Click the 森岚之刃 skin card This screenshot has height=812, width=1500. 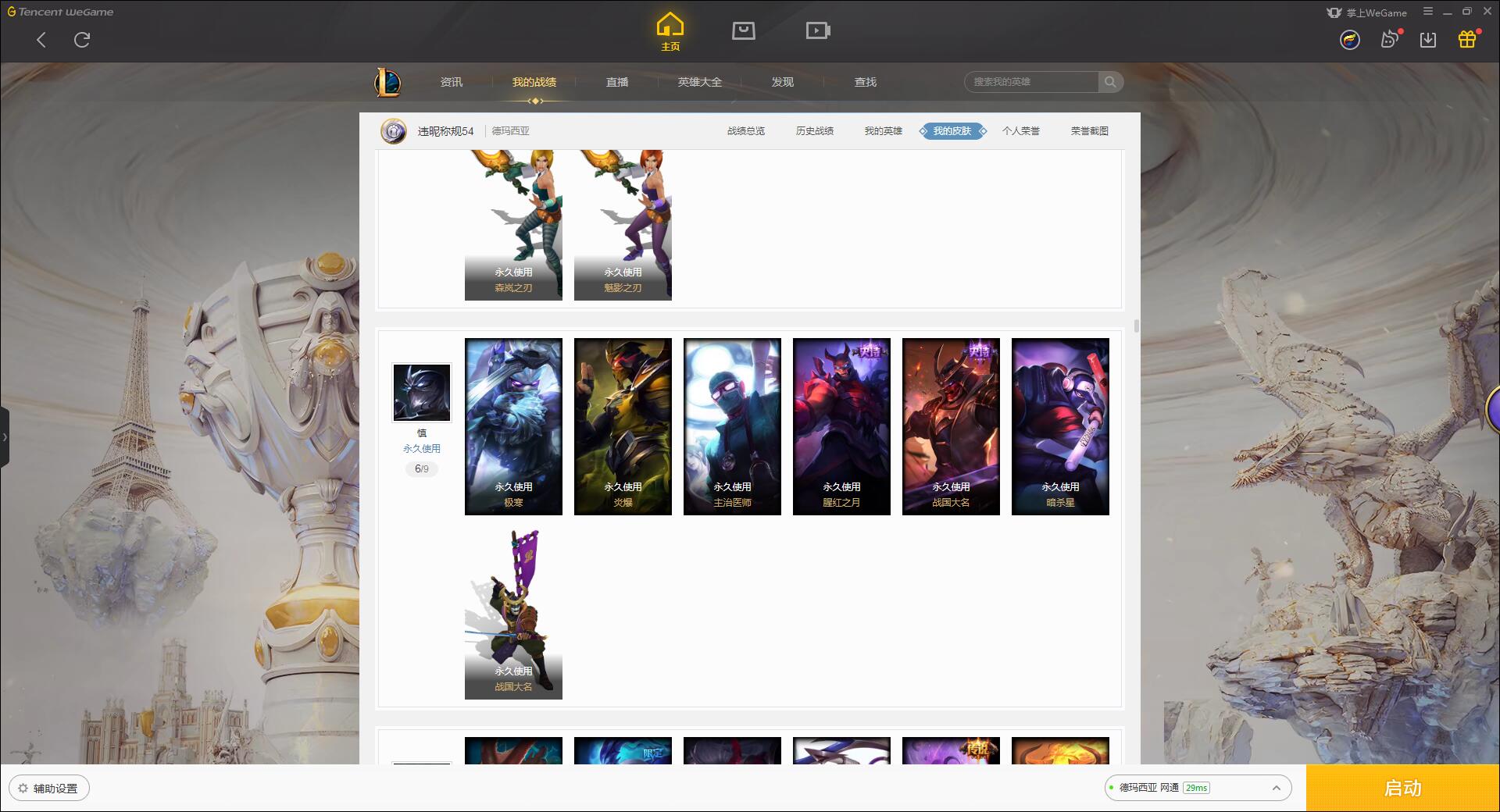pos(513,225)
